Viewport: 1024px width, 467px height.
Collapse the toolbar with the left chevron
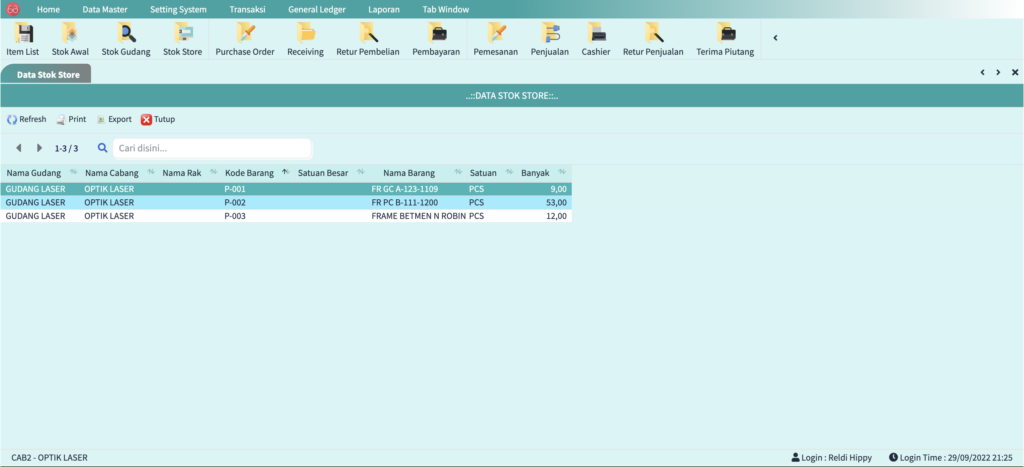click(x=776, y=38)
